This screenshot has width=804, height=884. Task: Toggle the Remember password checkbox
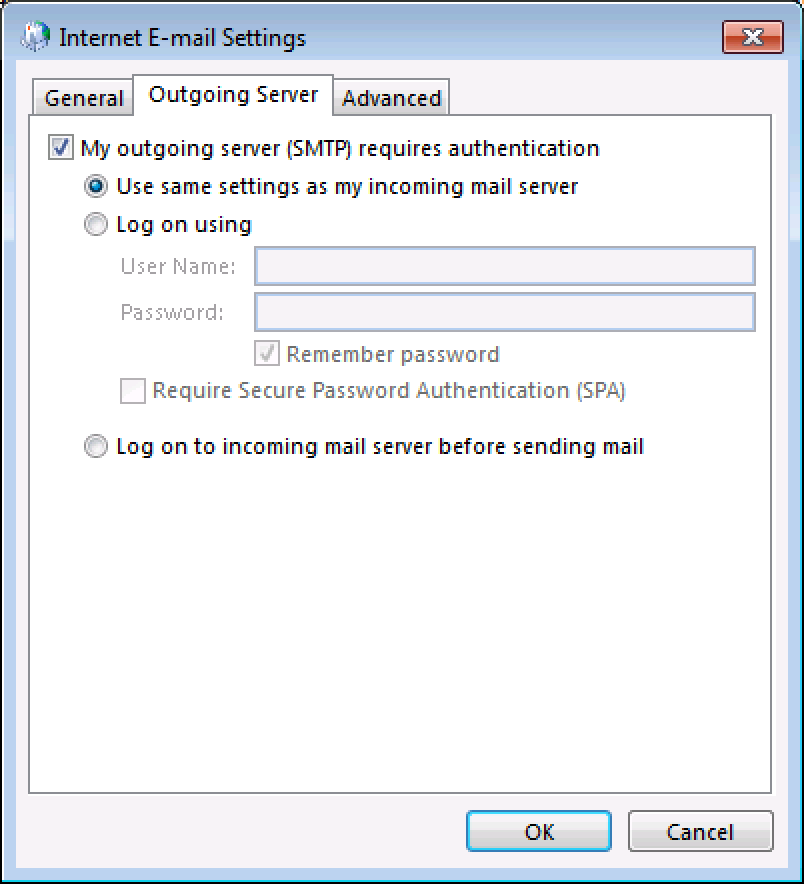coord(267,353)
